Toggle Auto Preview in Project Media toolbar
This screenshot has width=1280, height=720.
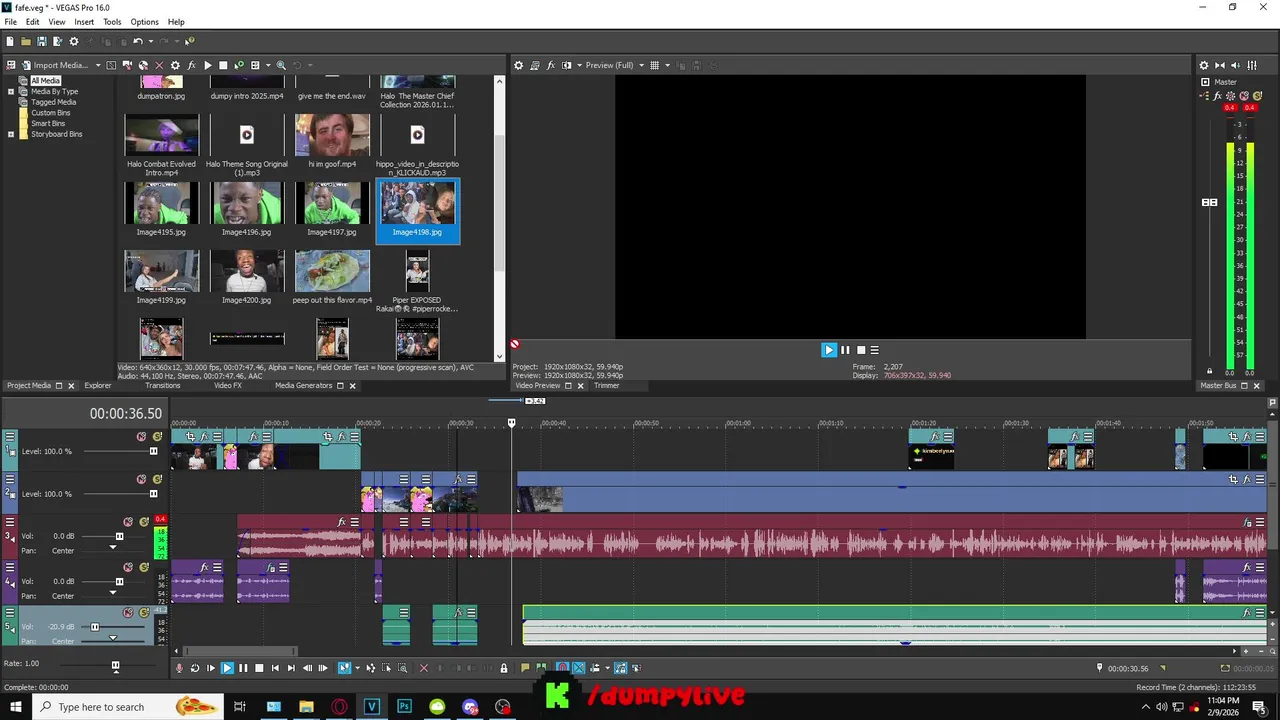pos(239,65)
